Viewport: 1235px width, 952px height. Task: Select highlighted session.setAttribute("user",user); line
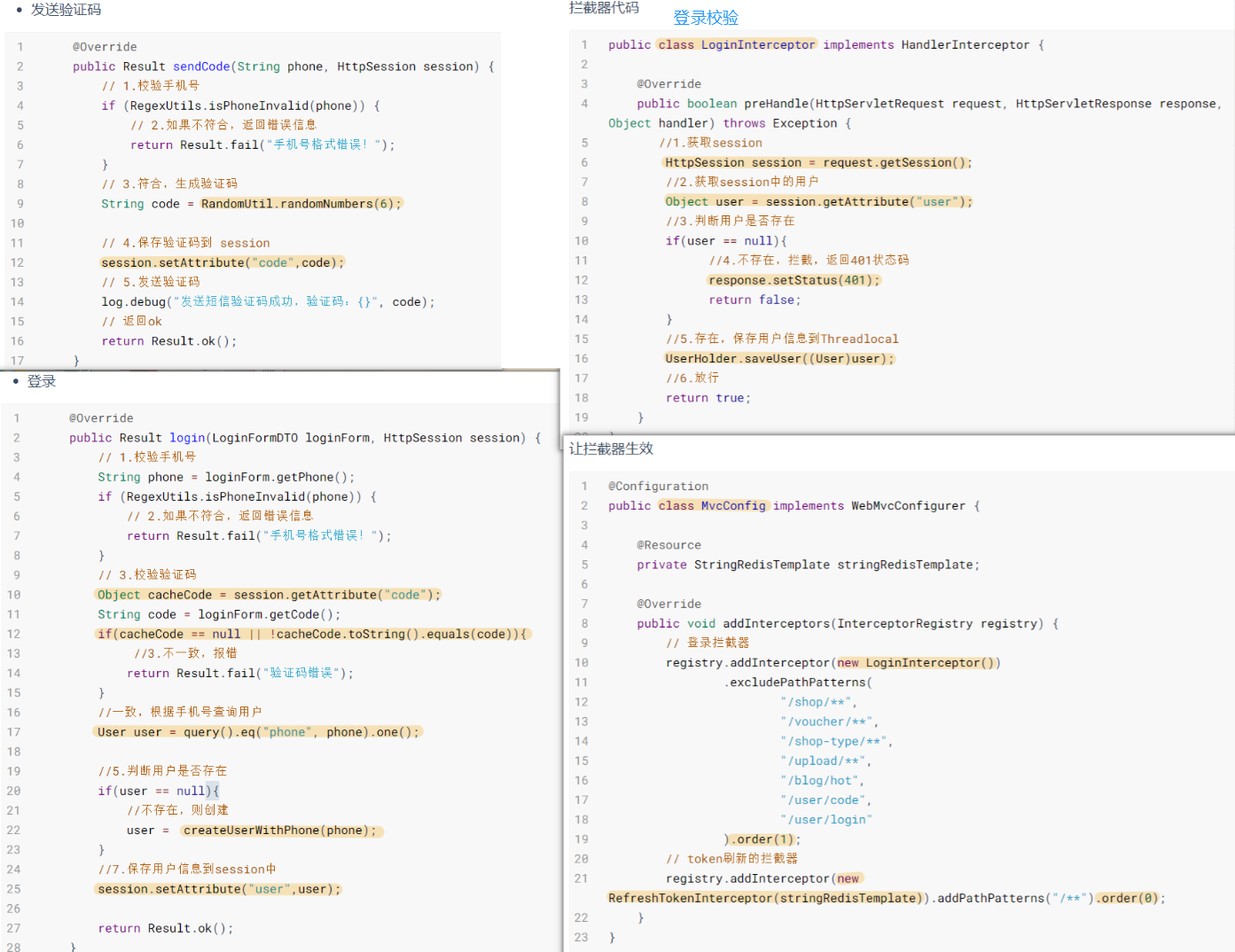pos(219,889)
